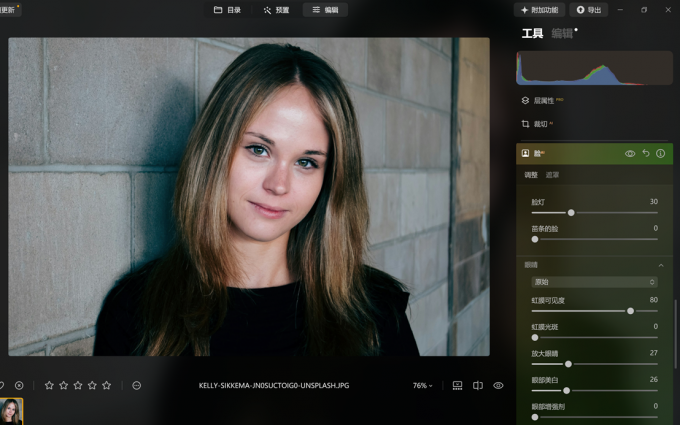This screenshot has height=425, width=680.
Task: Select the portrait thumbnail in filmstrip
Action: tap(11, 411)
